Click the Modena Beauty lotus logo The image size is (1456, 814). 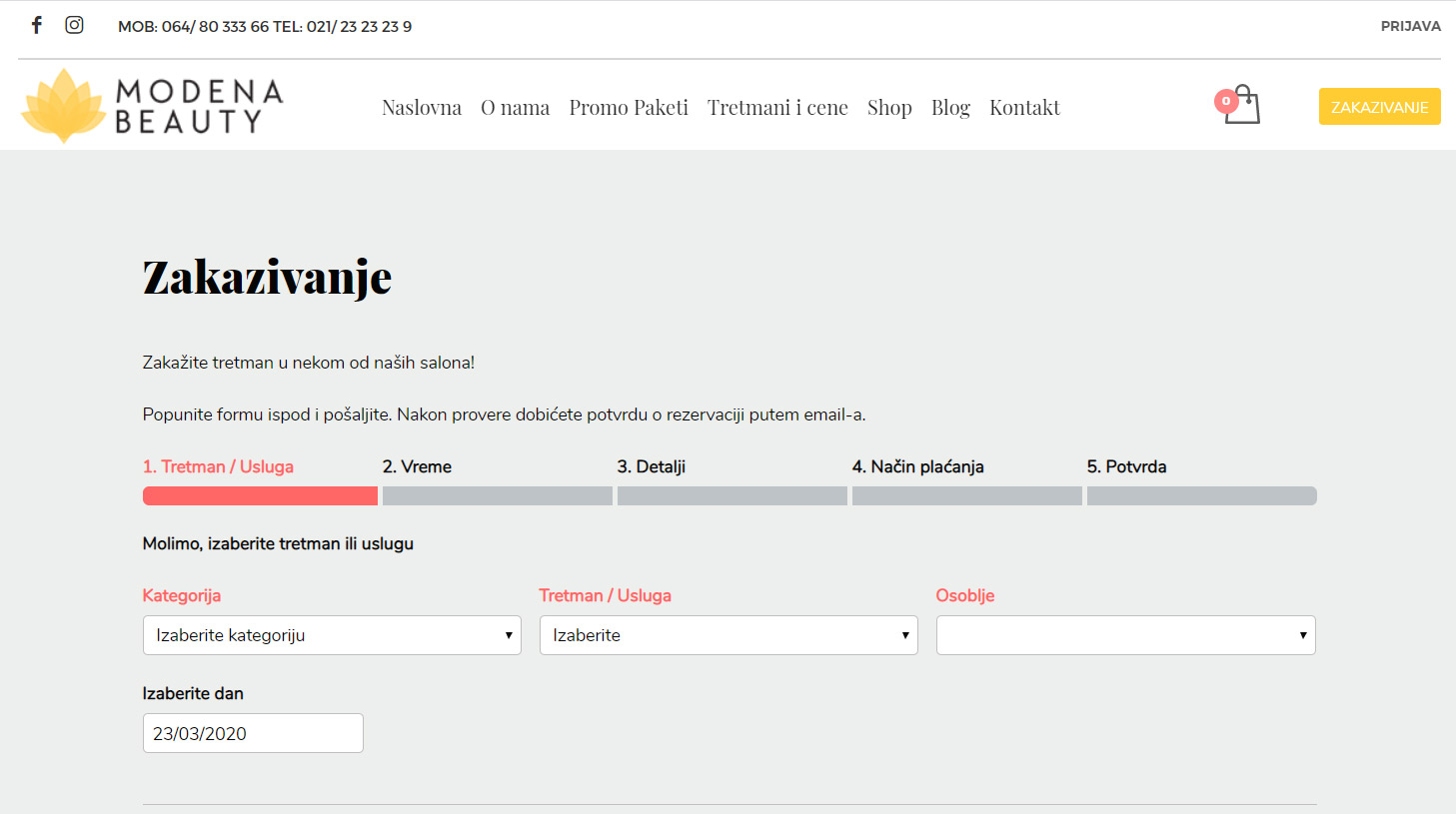pos(64,106)
